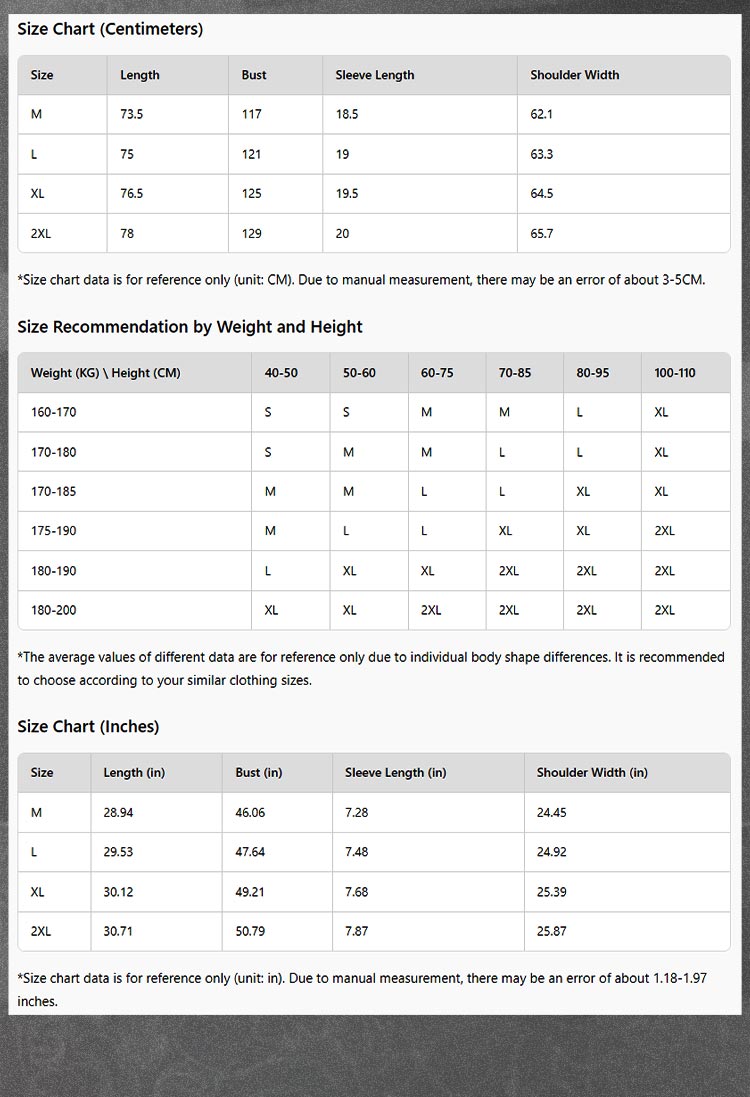Screen dimensions: 750x1097
Task: Click the Shoulder Width (in) column header
Action: click(592, 772)
